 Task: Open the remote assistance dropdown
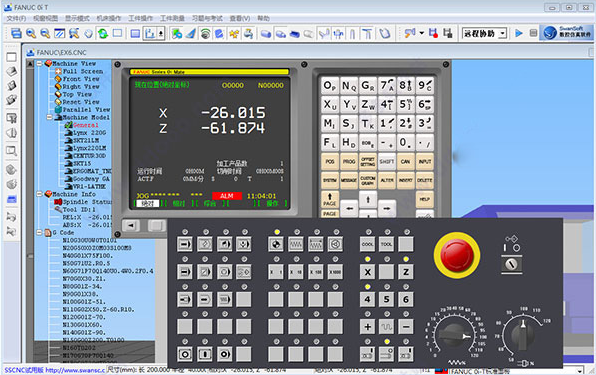click(x=503, y=33)
